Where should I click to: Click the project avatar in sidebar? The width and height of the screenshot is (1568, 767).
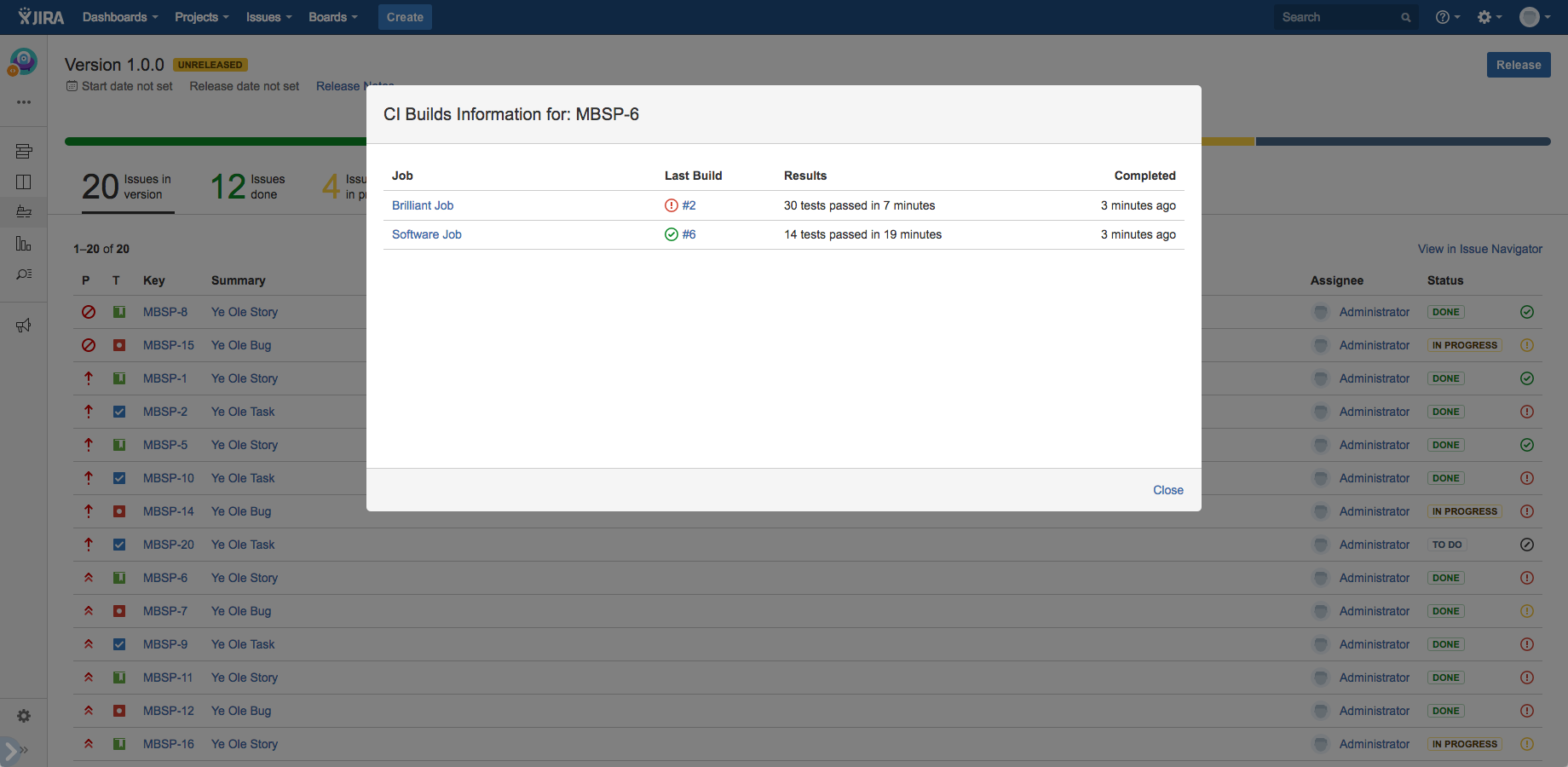23,61
